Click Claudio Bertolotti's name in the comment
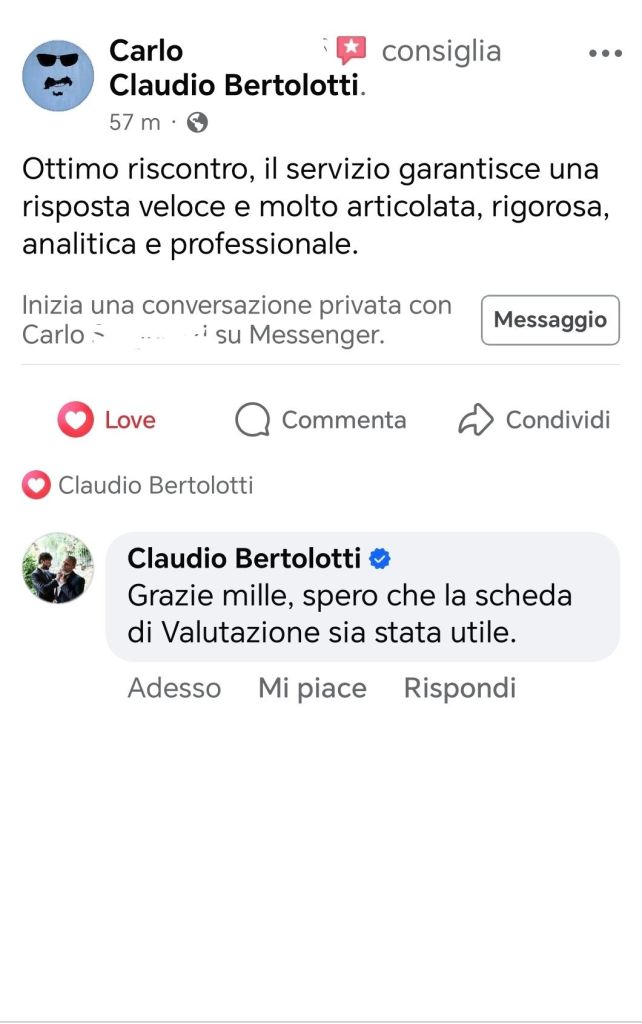 click(x=244, y=558)
